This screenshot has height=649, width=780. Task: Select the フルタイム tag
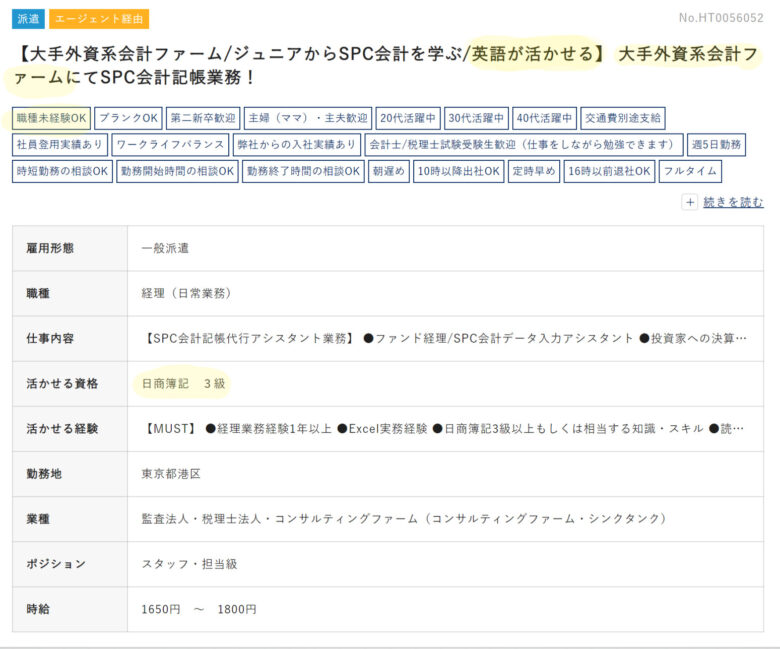coord(690,172)
